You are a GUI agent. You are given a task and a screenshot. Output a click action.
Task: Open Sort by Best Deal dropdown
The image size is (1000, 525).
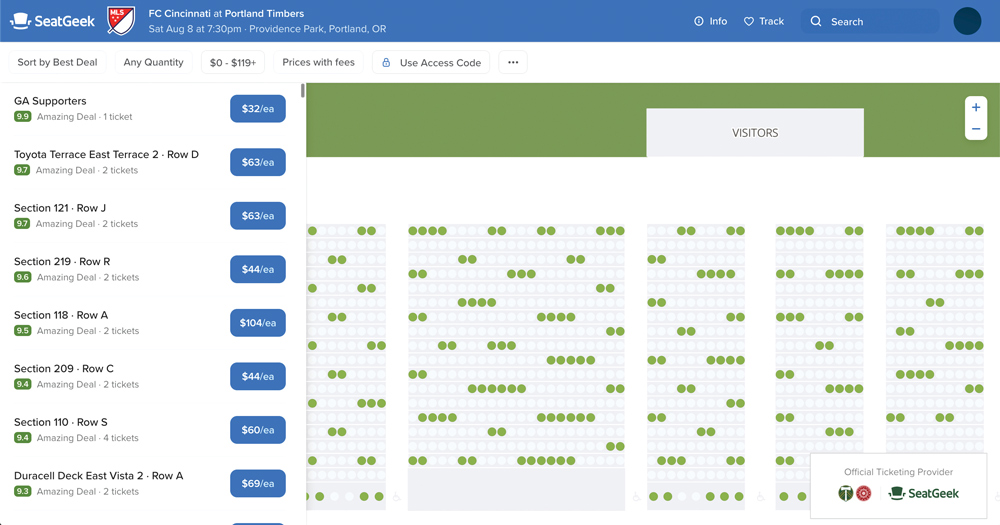point(57,62)
